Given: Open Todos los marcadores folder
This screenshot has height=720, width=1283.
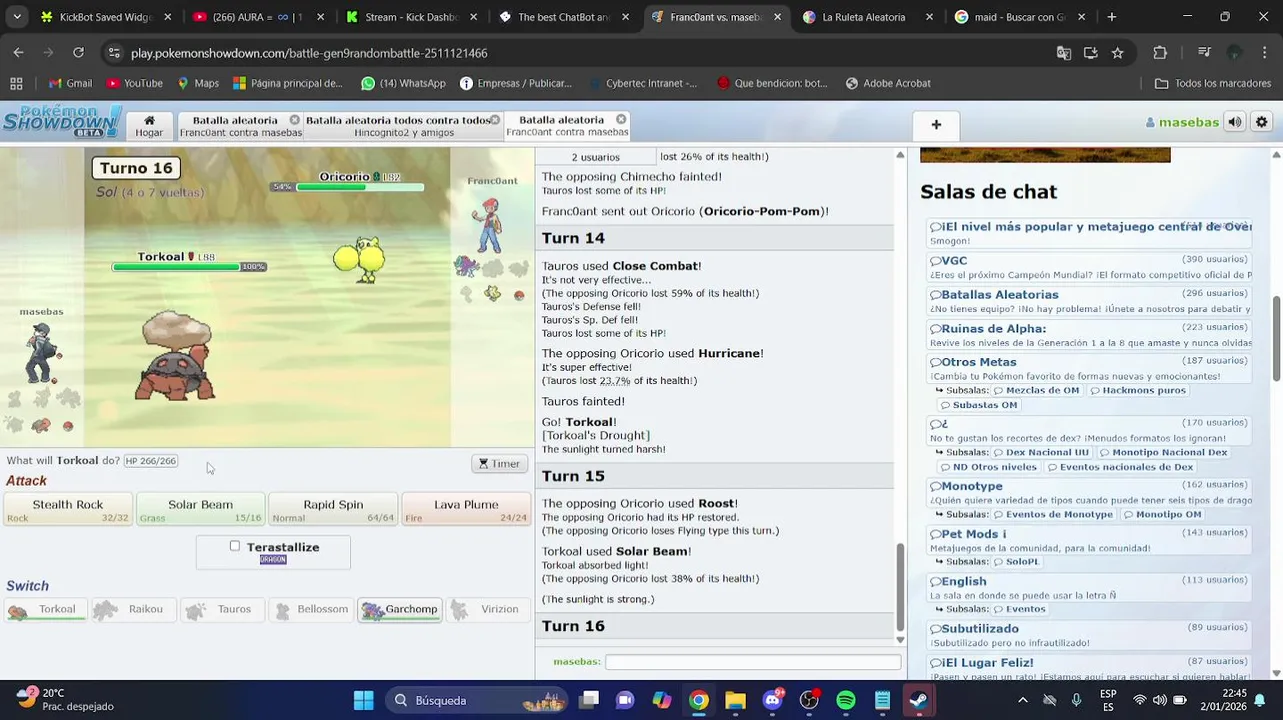Looking at the screenshot, I should [1213, 83].
